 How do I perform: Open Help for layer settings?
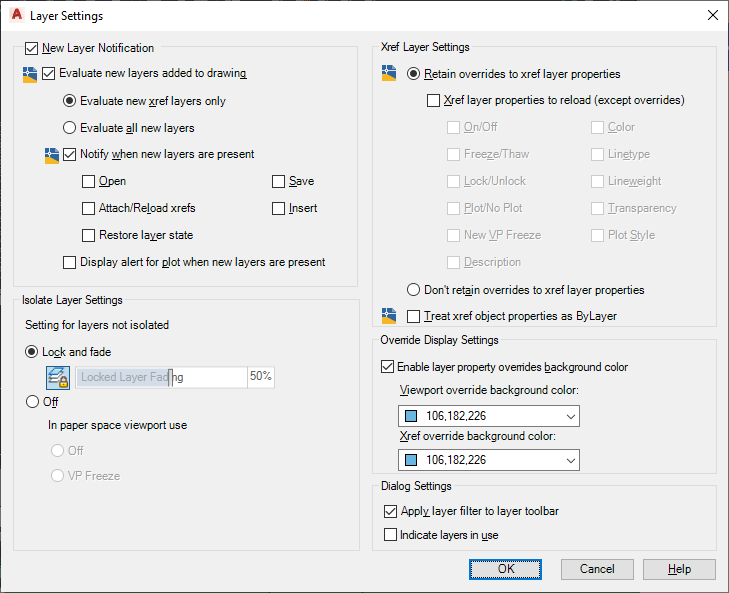[679, 569]
